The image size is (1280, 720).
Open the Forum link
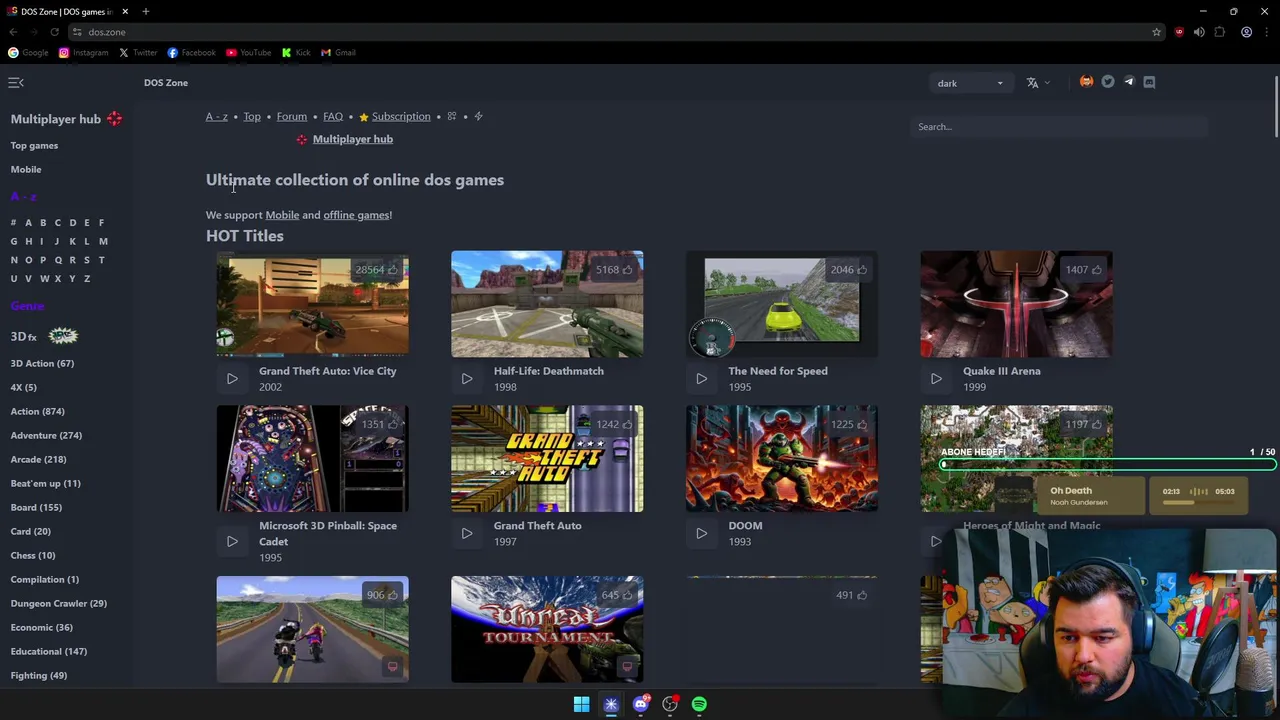292,116
